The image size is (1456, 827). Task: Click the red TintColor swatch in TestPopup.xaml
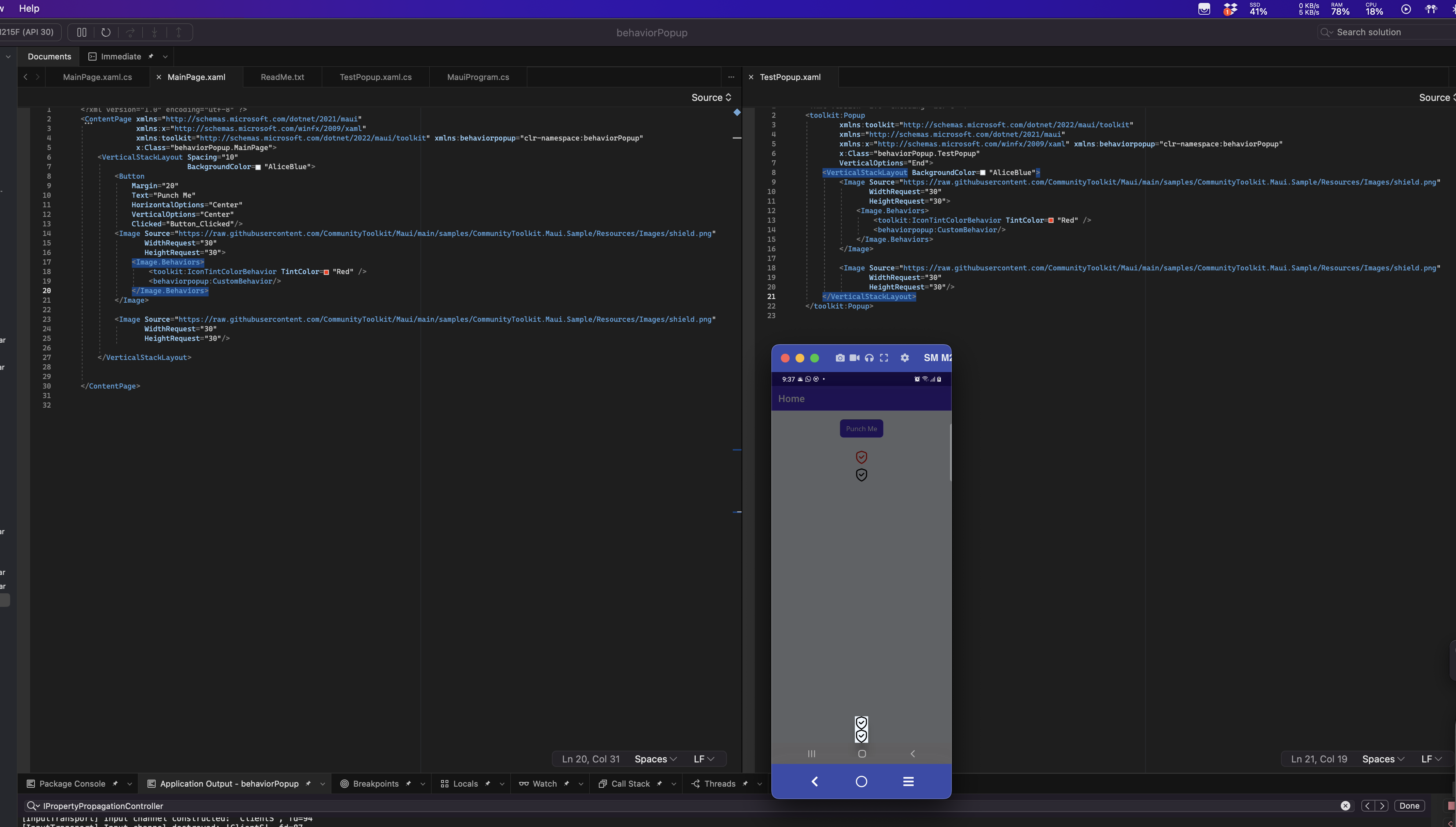[x=1051, y=221]
